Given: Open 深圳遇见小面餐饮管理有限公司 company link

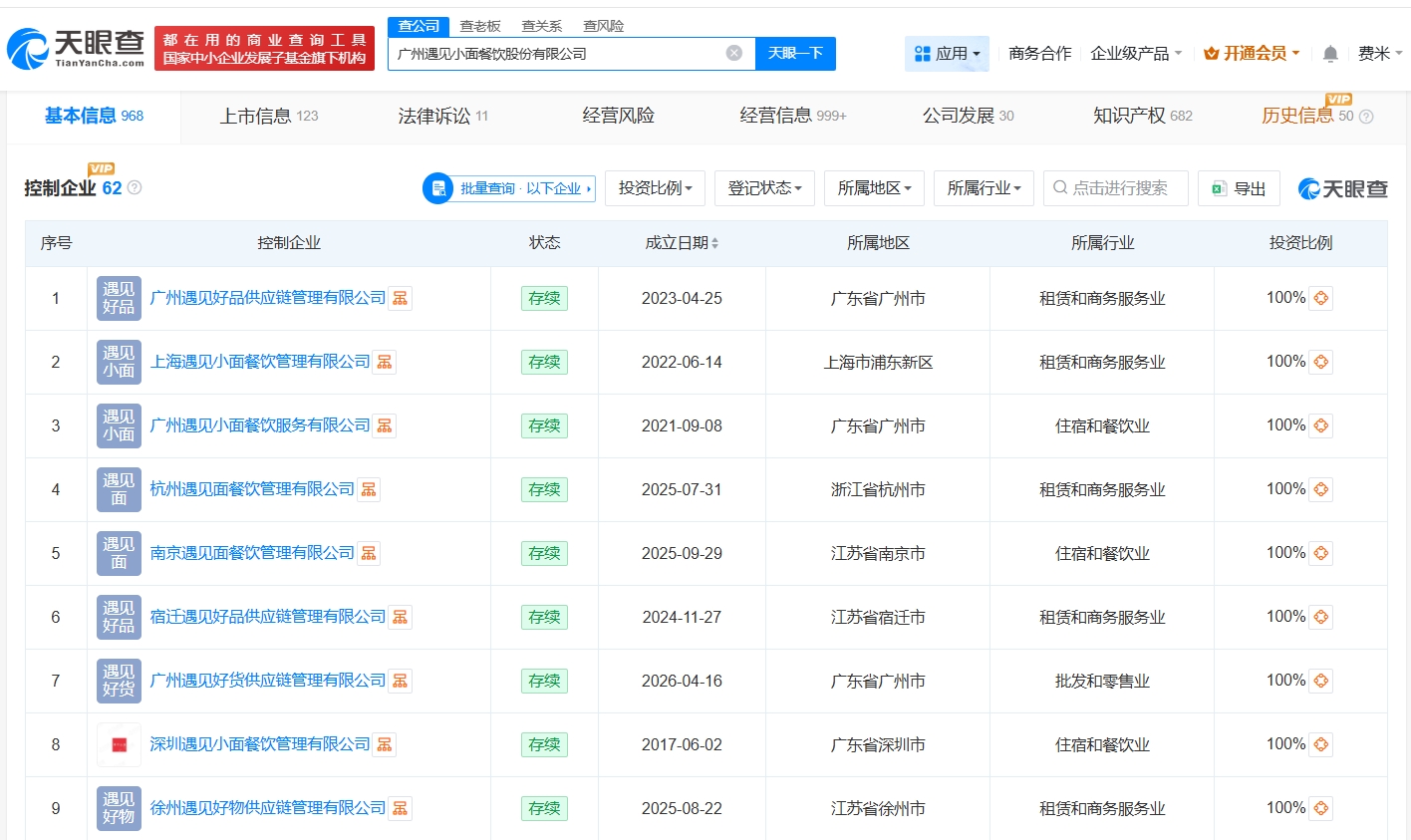Looking at the screenshot, I should (260, 744).
